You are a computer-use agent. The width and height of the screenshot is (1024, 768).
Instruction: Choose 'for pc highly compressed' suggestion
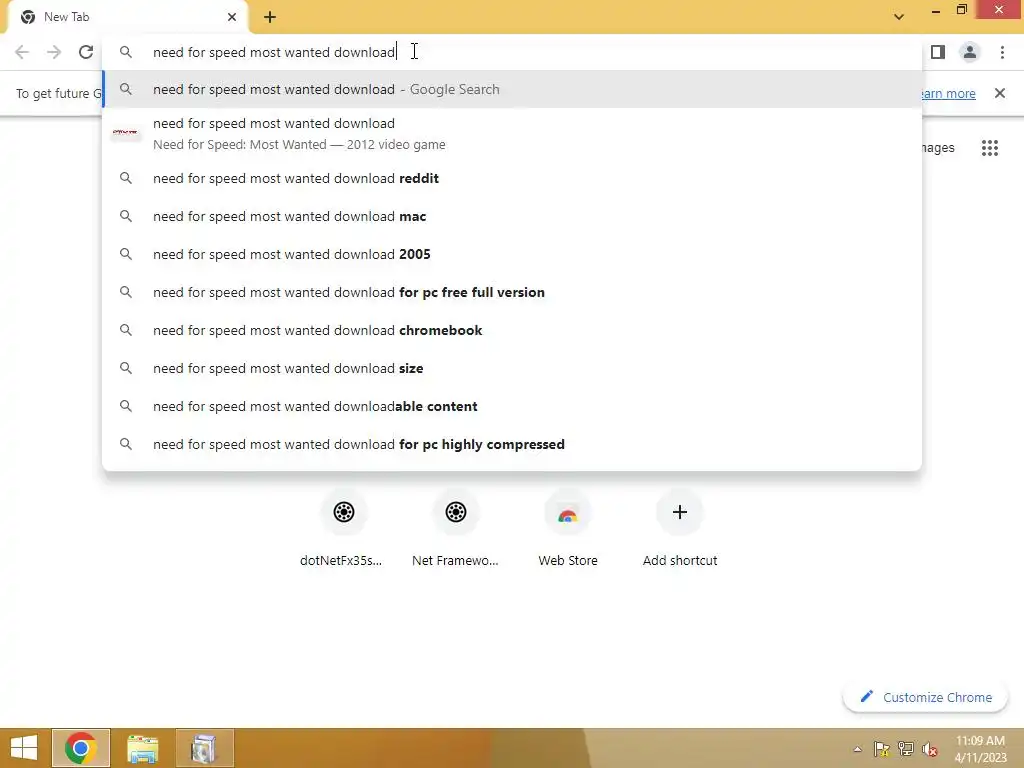[512, 444]
